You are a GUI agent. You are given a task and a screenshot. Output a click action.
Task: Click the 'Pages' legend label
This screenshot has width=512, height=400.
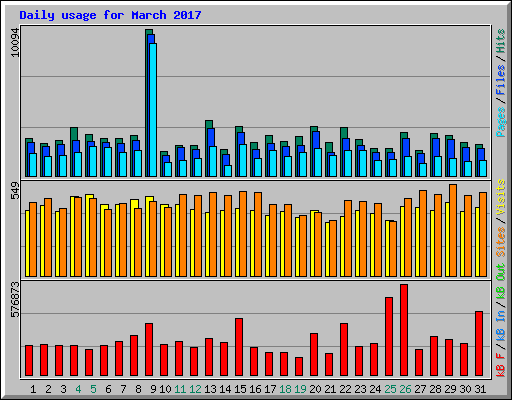click(x=501, y=122)
